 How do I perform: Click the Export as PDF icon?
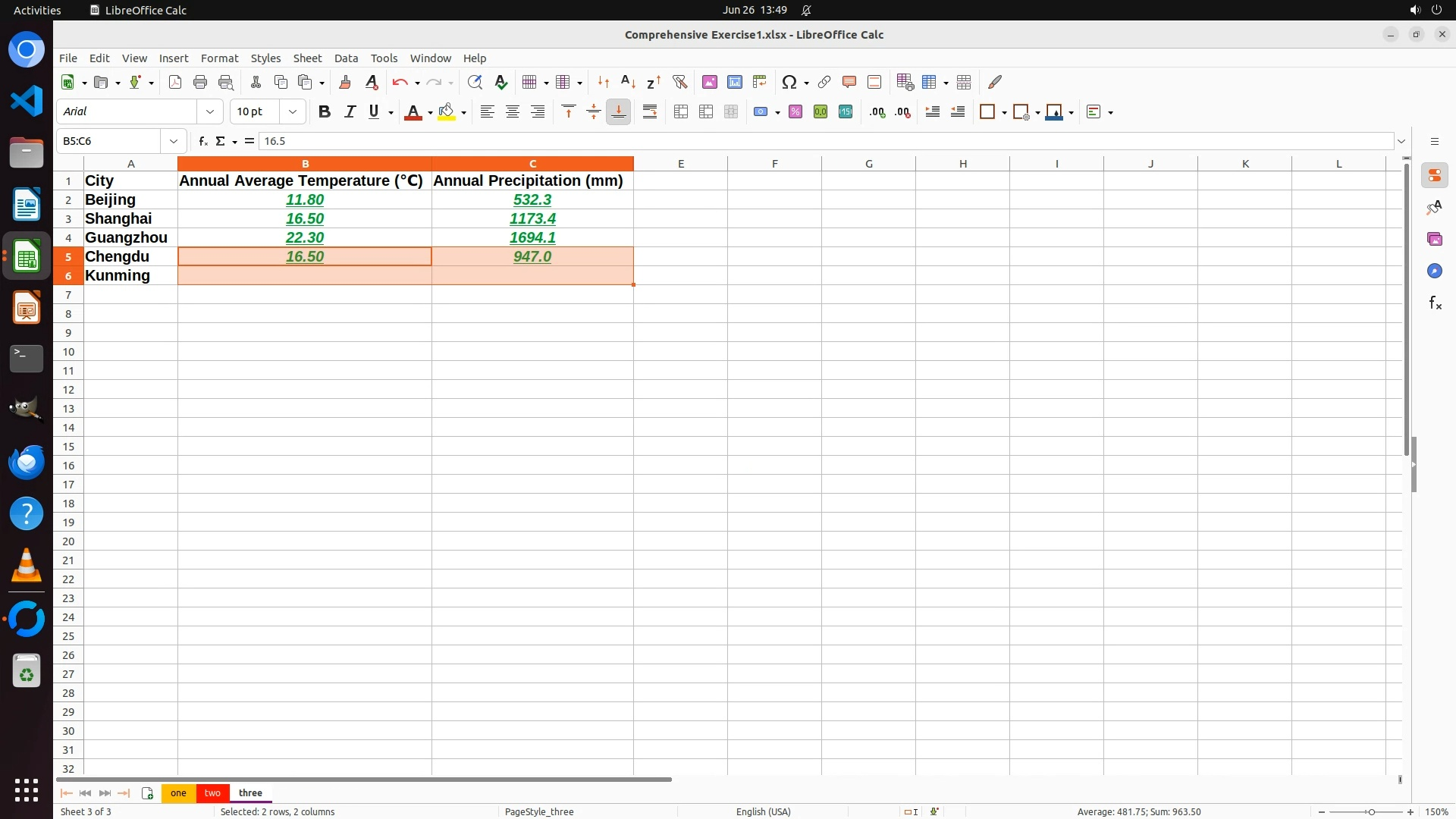point(175,82)
